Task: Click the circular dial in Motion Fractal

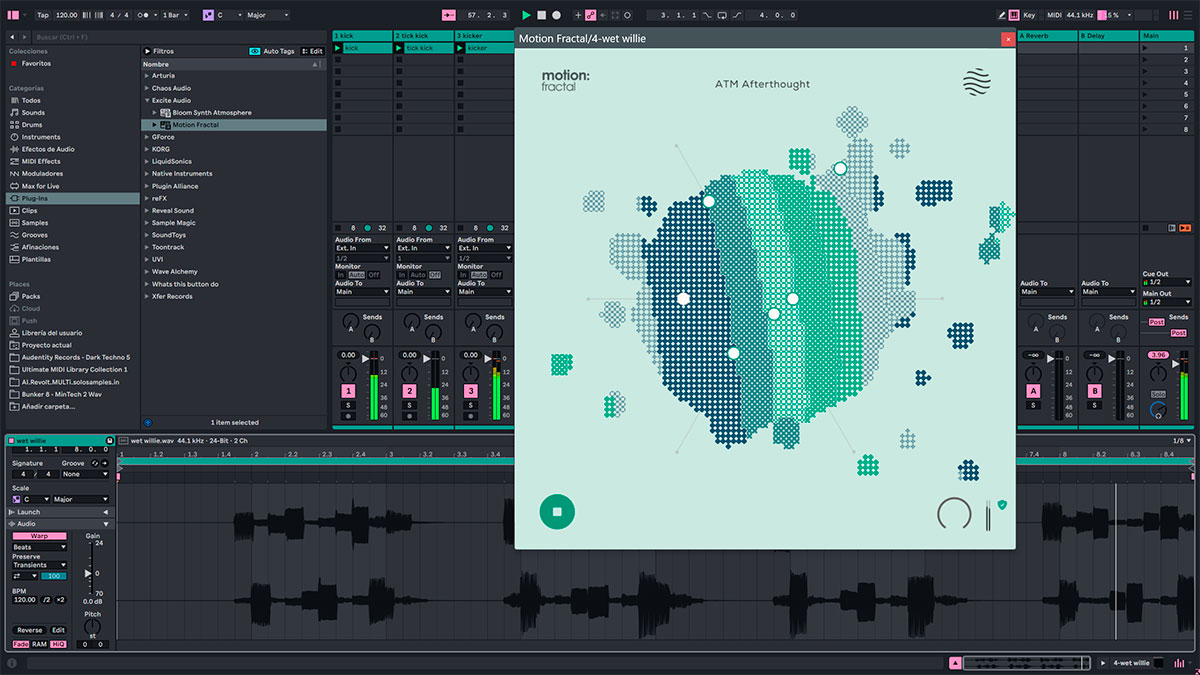Action: tap(954, 514)
